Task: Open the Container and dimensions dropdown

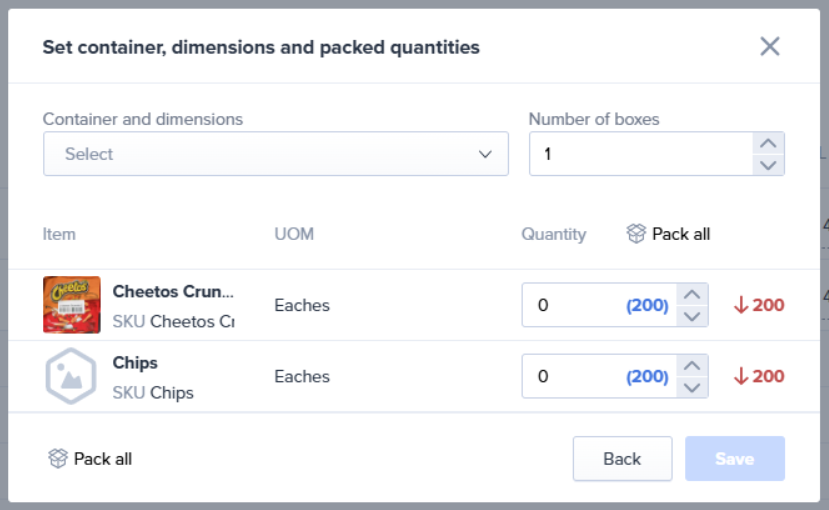Action: pyautogui.click(x=275, y=154)
